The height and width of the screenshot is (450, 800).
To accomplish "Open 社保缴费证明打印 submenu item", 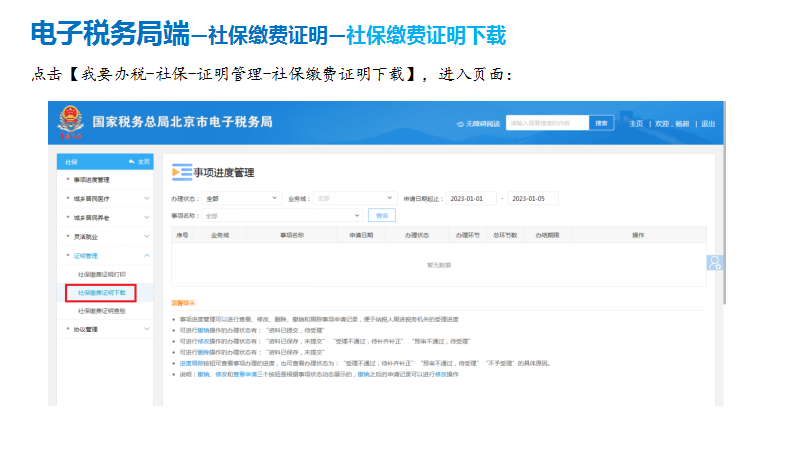I will (x=102, y=274).
